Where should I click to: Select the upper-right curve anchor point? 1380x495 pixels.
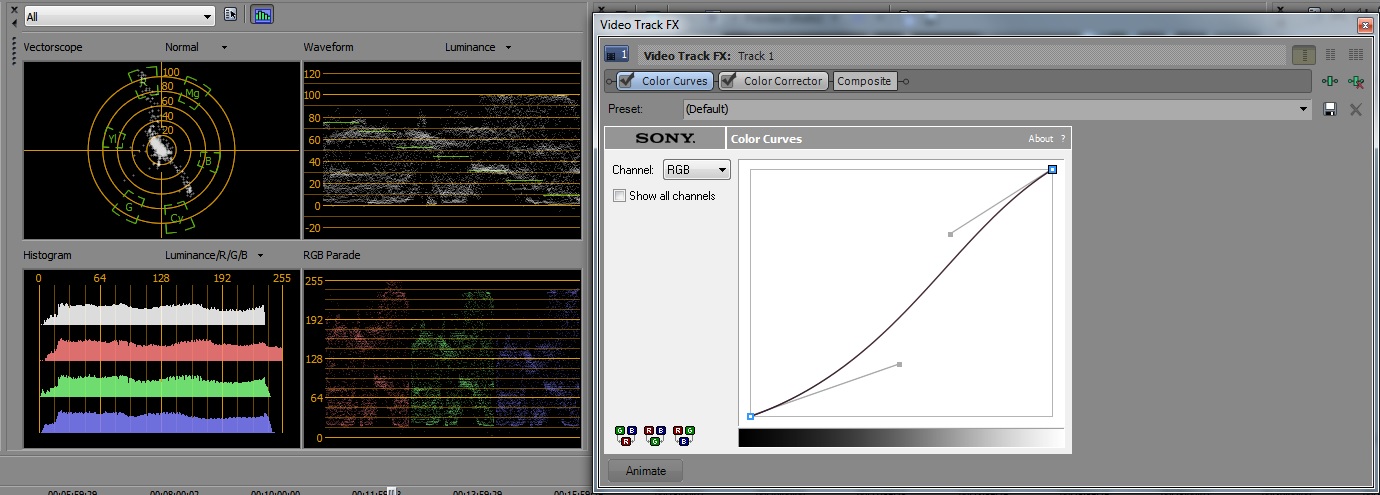click(x=1052, y=170)
